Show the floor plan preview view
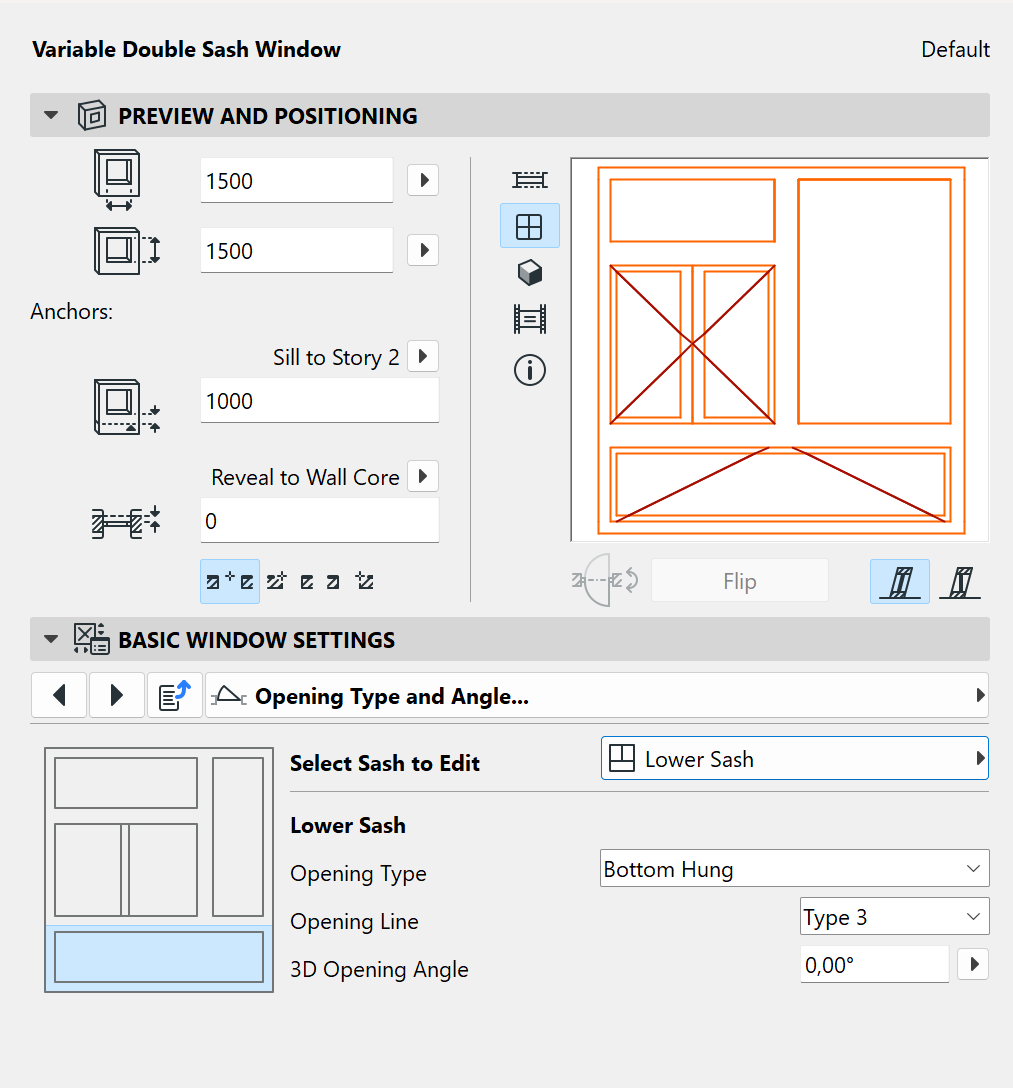The image size is (1013, 1088). [x=529, y=180]
